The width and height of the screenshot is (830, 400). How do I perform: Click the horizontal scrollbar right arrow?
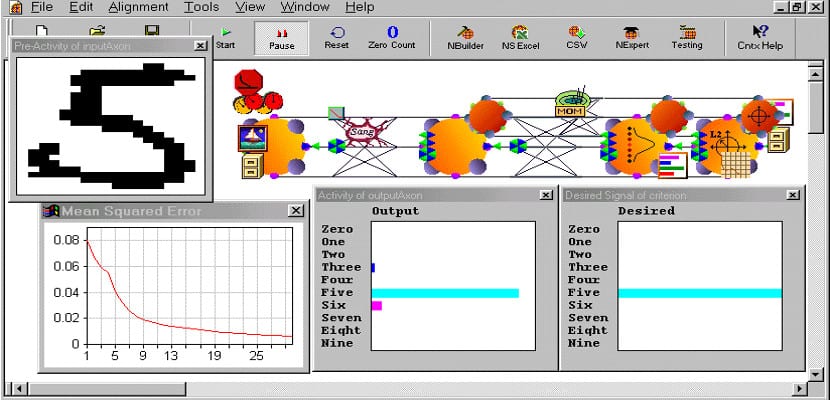800,389
